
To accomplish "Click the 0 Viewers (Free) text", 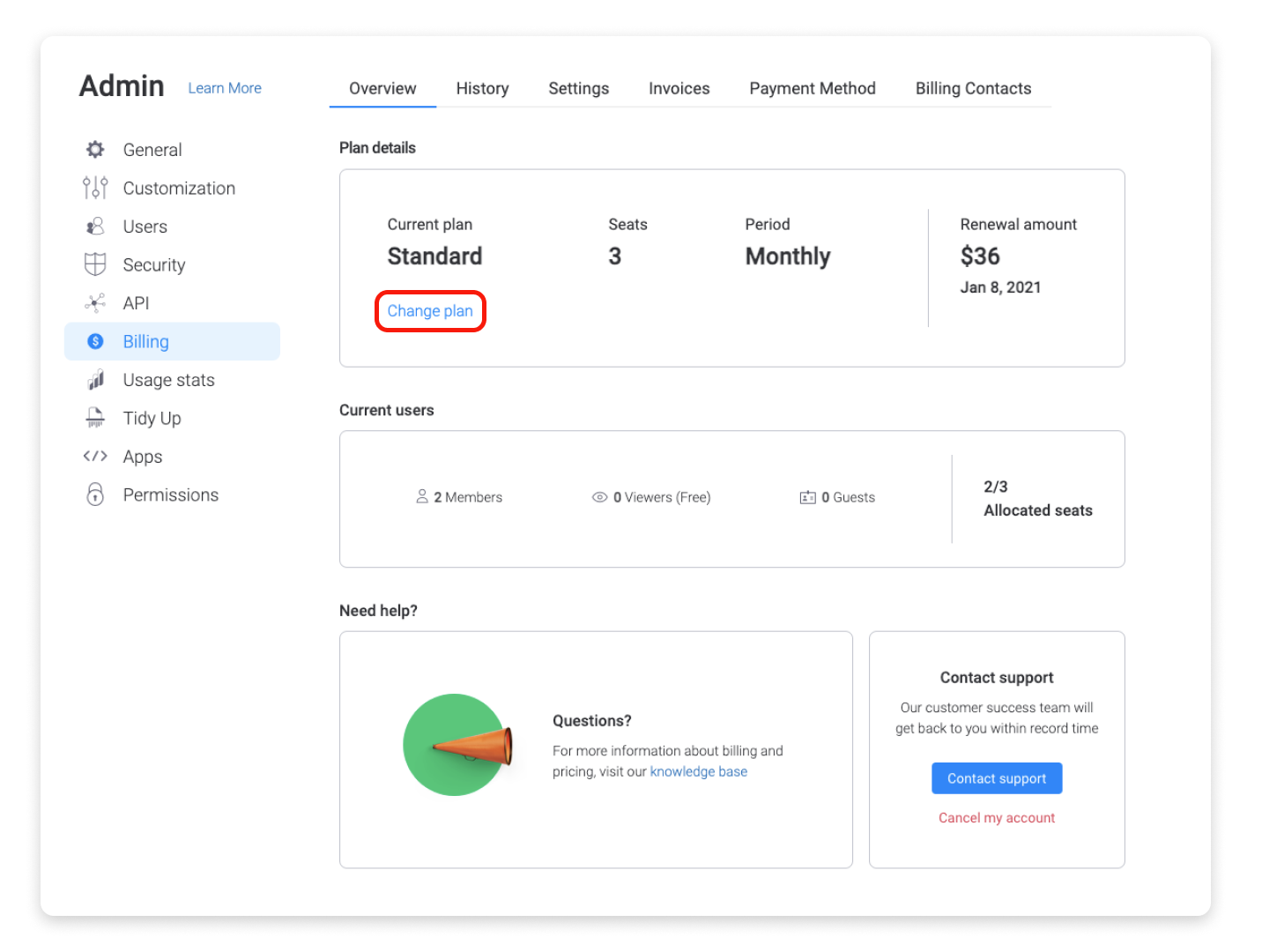I will point(662,497).
